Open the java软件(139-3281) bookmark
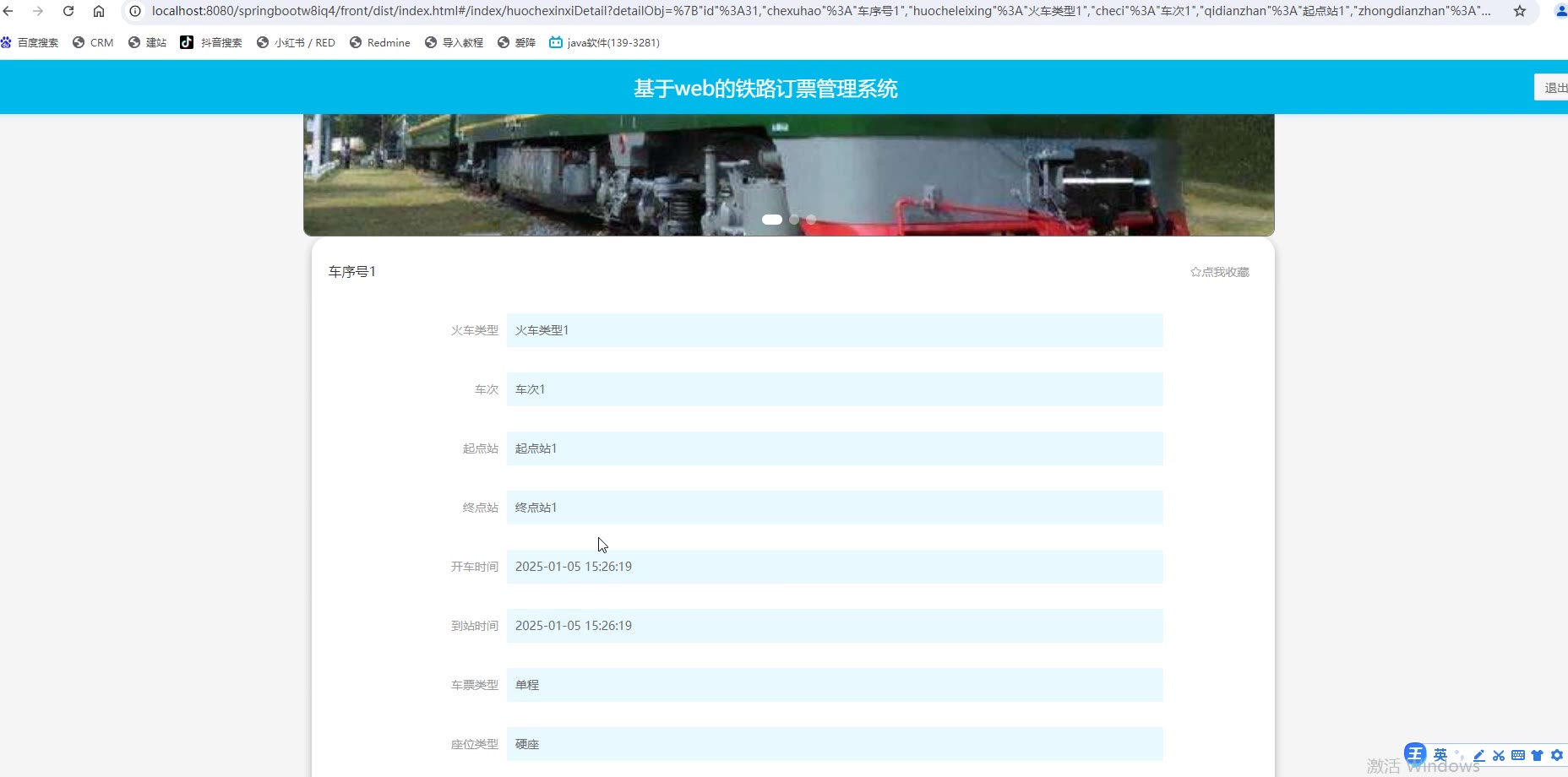The image size is (1568, 777). click(x=604, y=42)
